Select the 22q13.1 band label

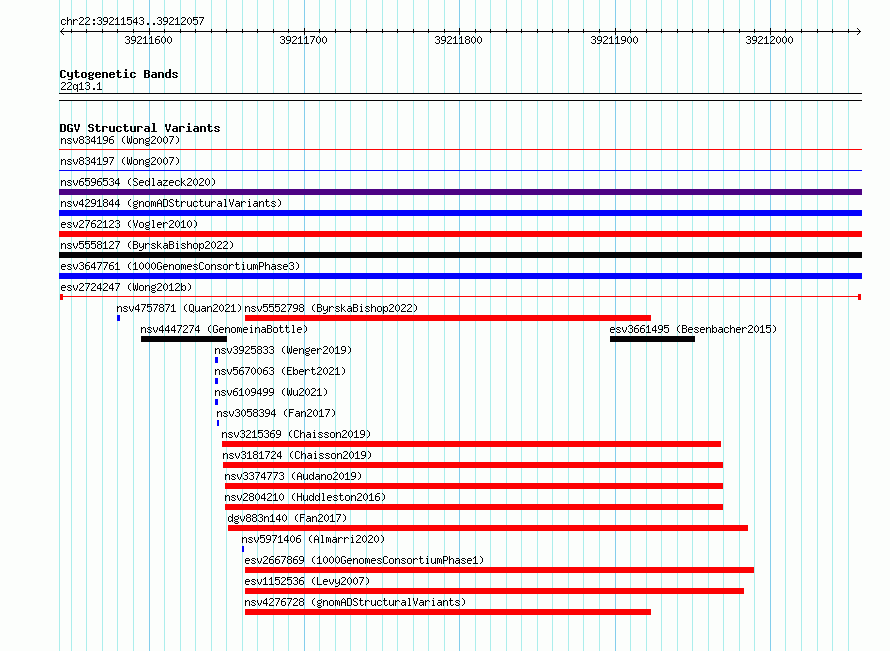pyautogui.click(x=81, y=87)
